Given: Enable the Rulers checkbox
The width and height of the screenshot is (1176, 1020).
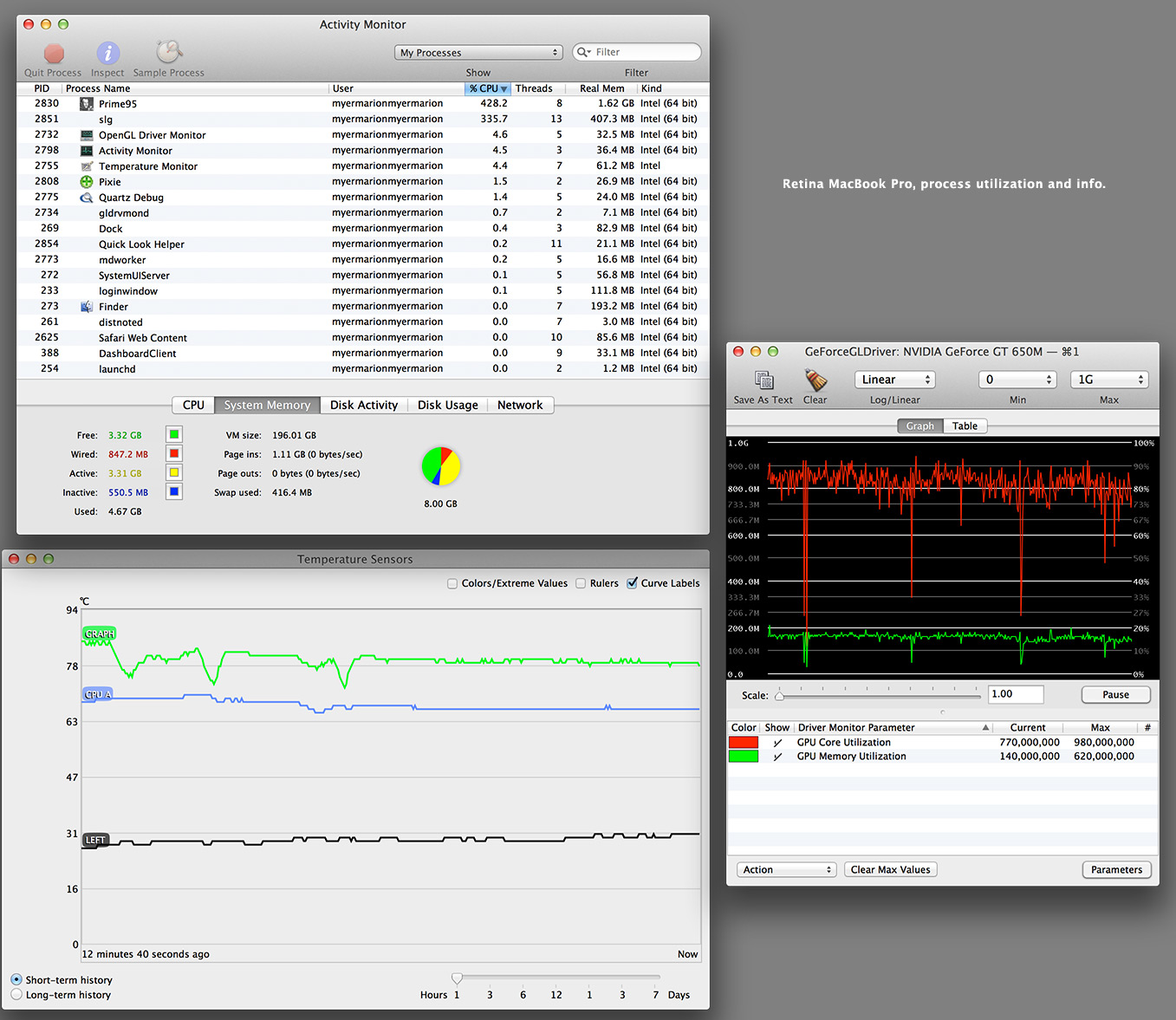Looking at the screenshot, I should pyautogui.click(x=581, y=583).
